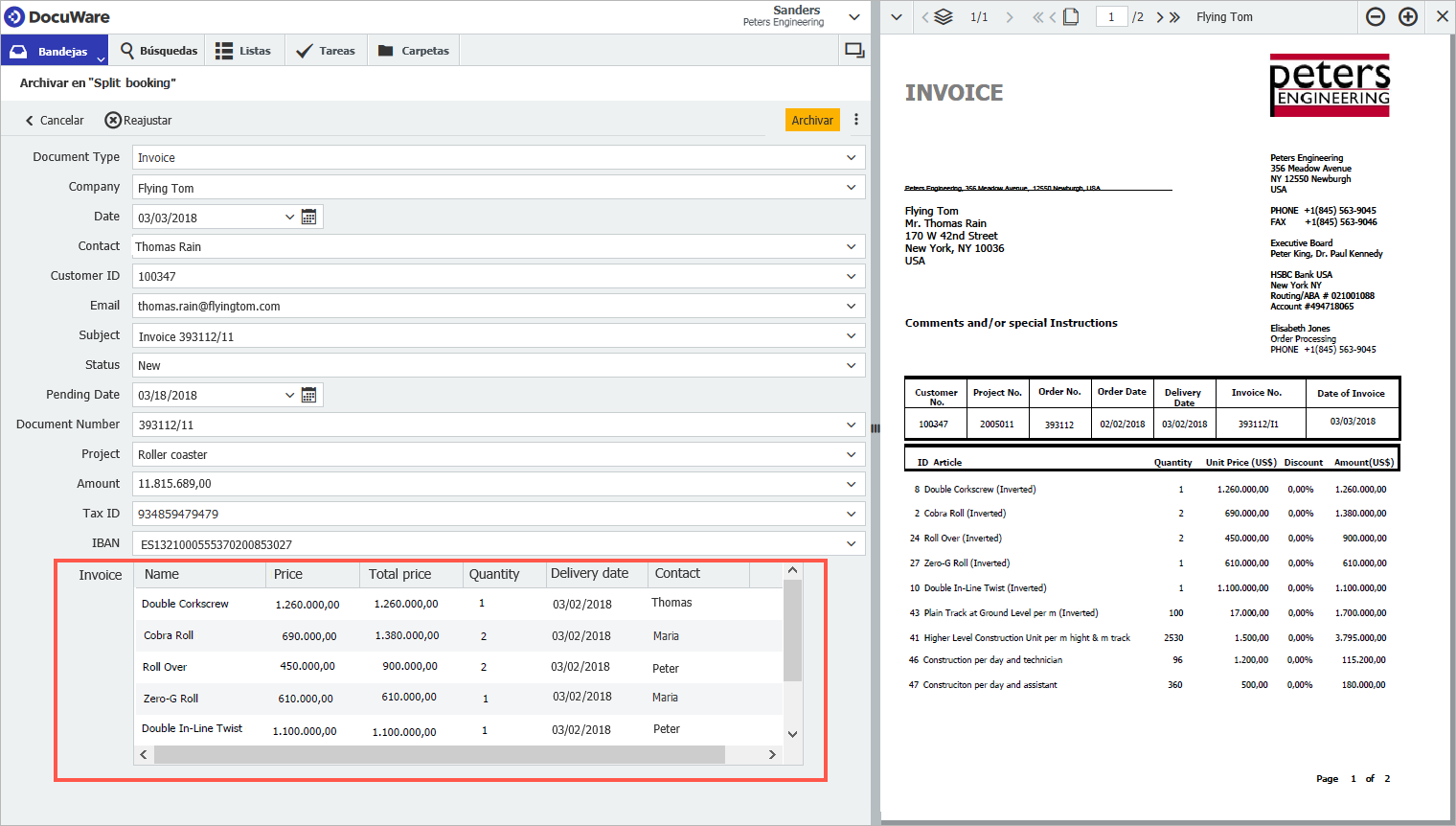Open the Document Type dropdown
1456x826 pixels.
pyautogui.click(x=850, y=157)
